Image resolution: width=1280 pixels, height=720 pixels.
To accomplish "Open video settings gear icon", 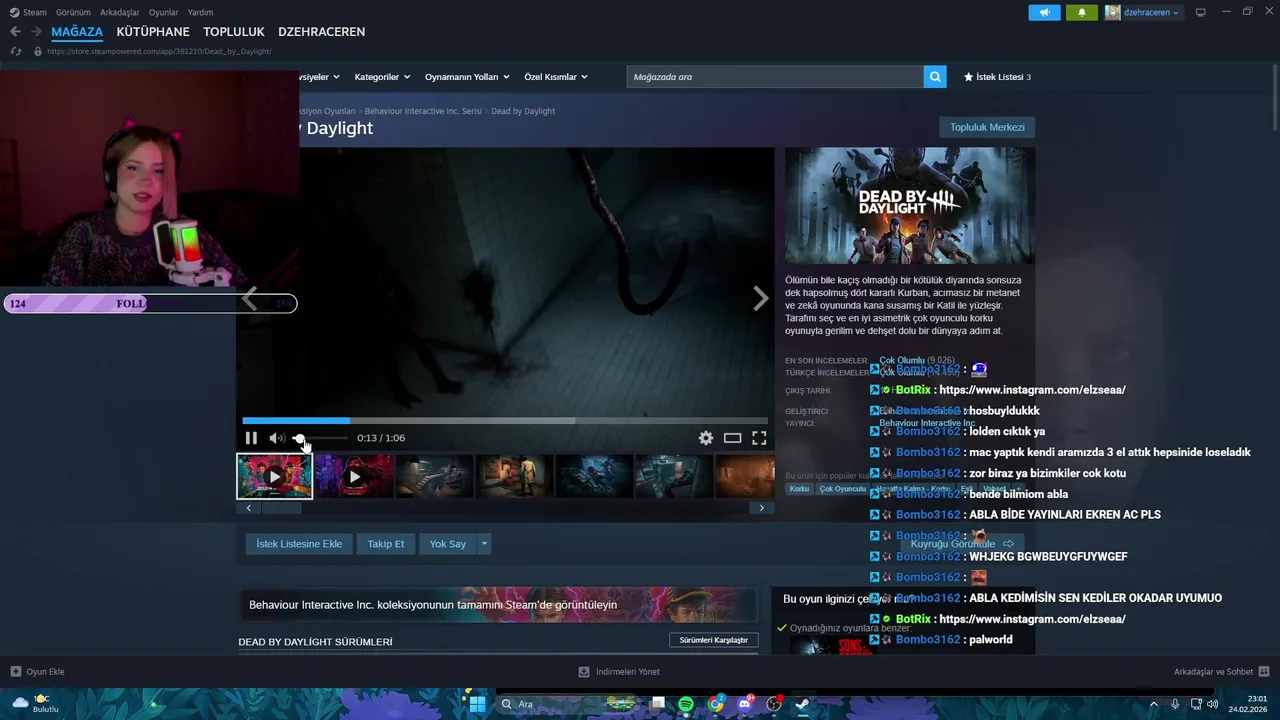I will click(x=706, y=438).
